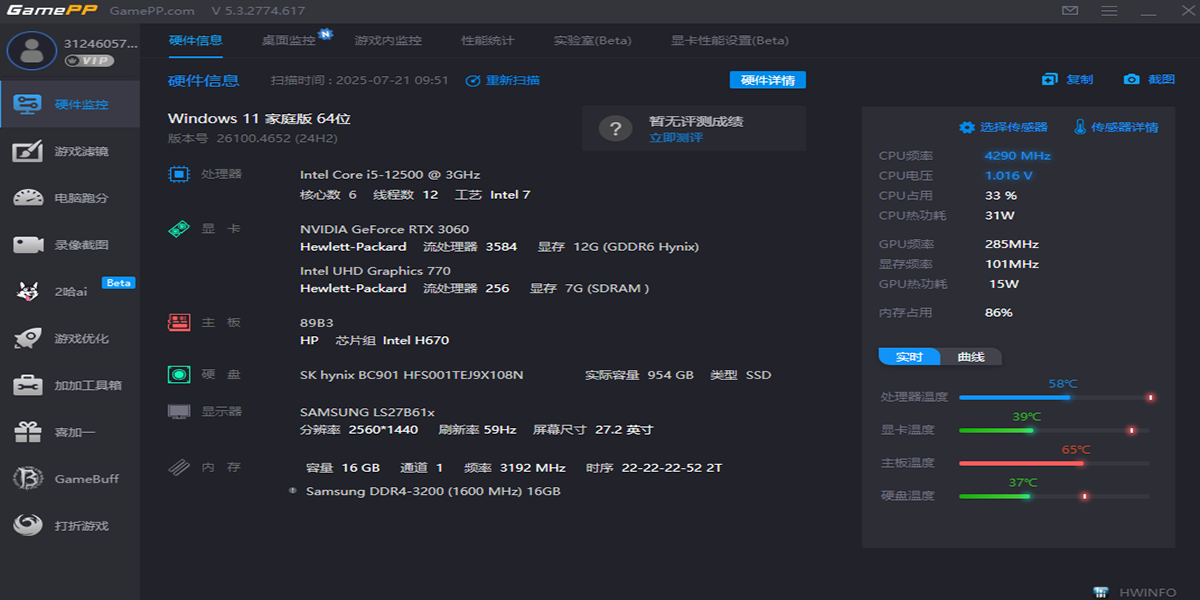Click the gear icon for 选择传感器
Image resolution: width=1200 pixels, height=600 pixels.
pos(967,127)
